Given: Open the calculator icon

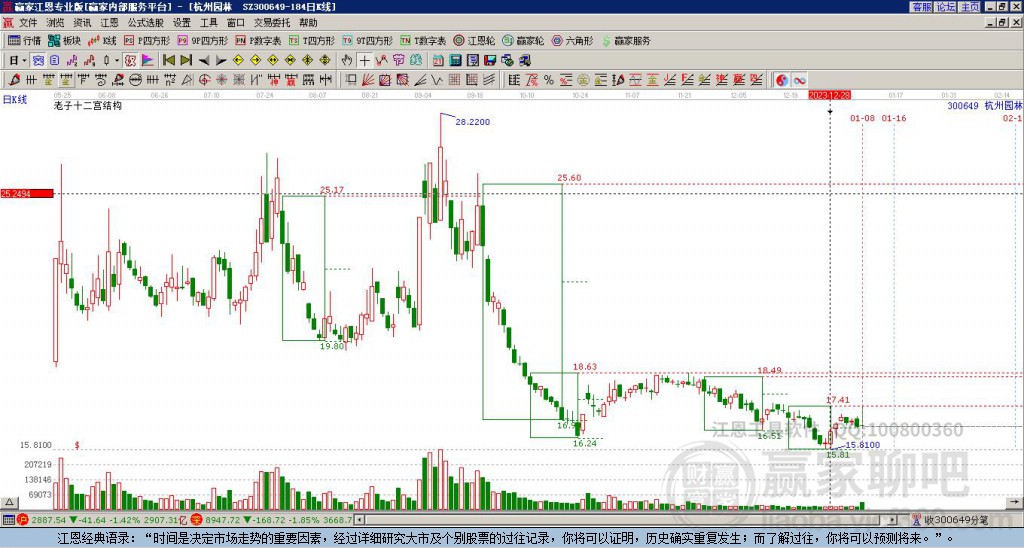Looking at the screenshot, I should click(456, 61).
